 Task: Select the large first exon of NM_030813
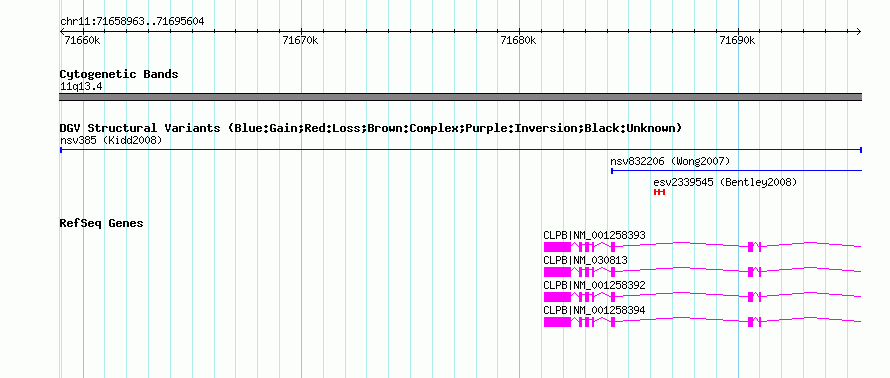557,272
